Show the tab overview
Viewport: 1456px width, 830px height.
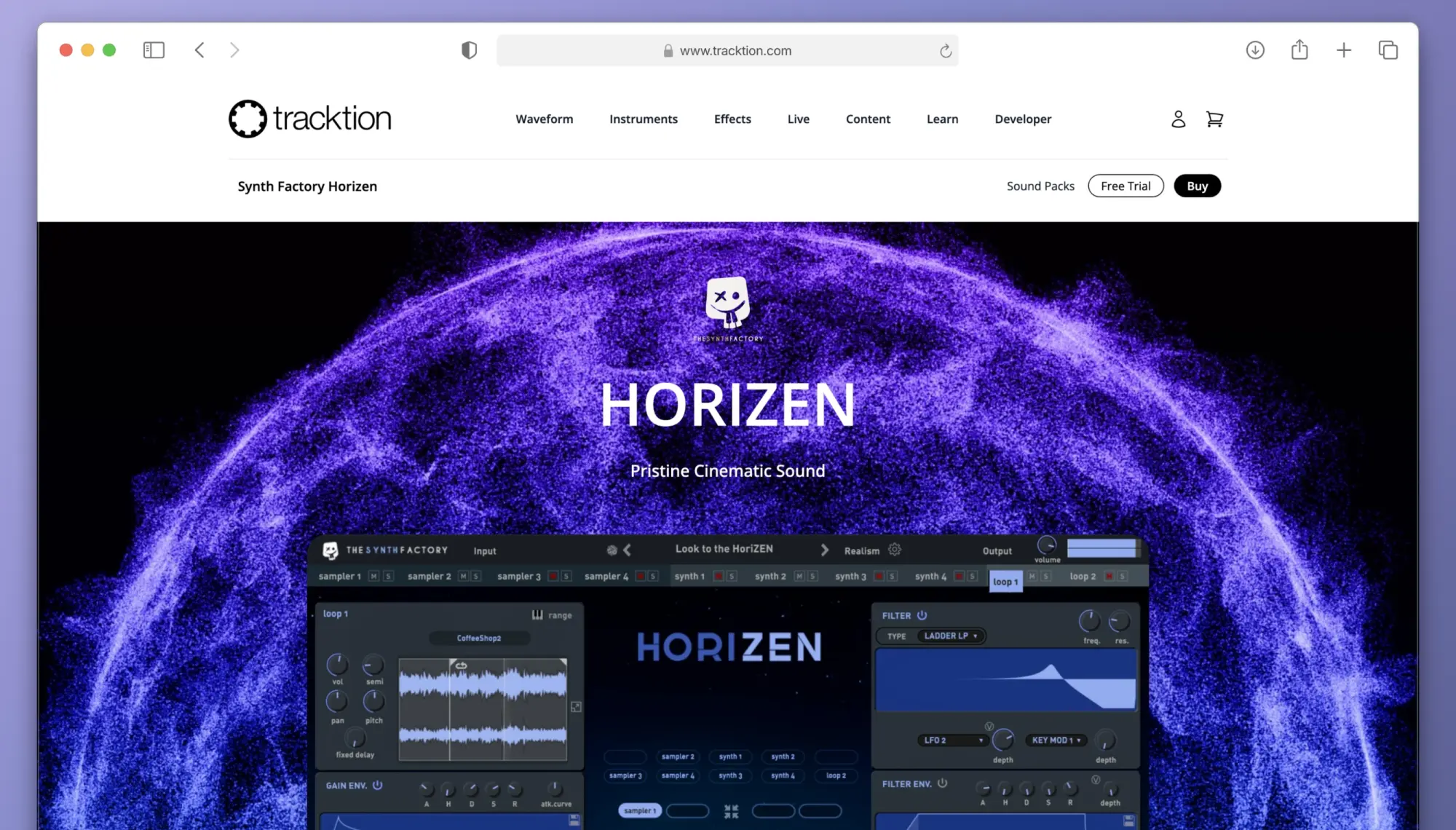point(1388,50)
